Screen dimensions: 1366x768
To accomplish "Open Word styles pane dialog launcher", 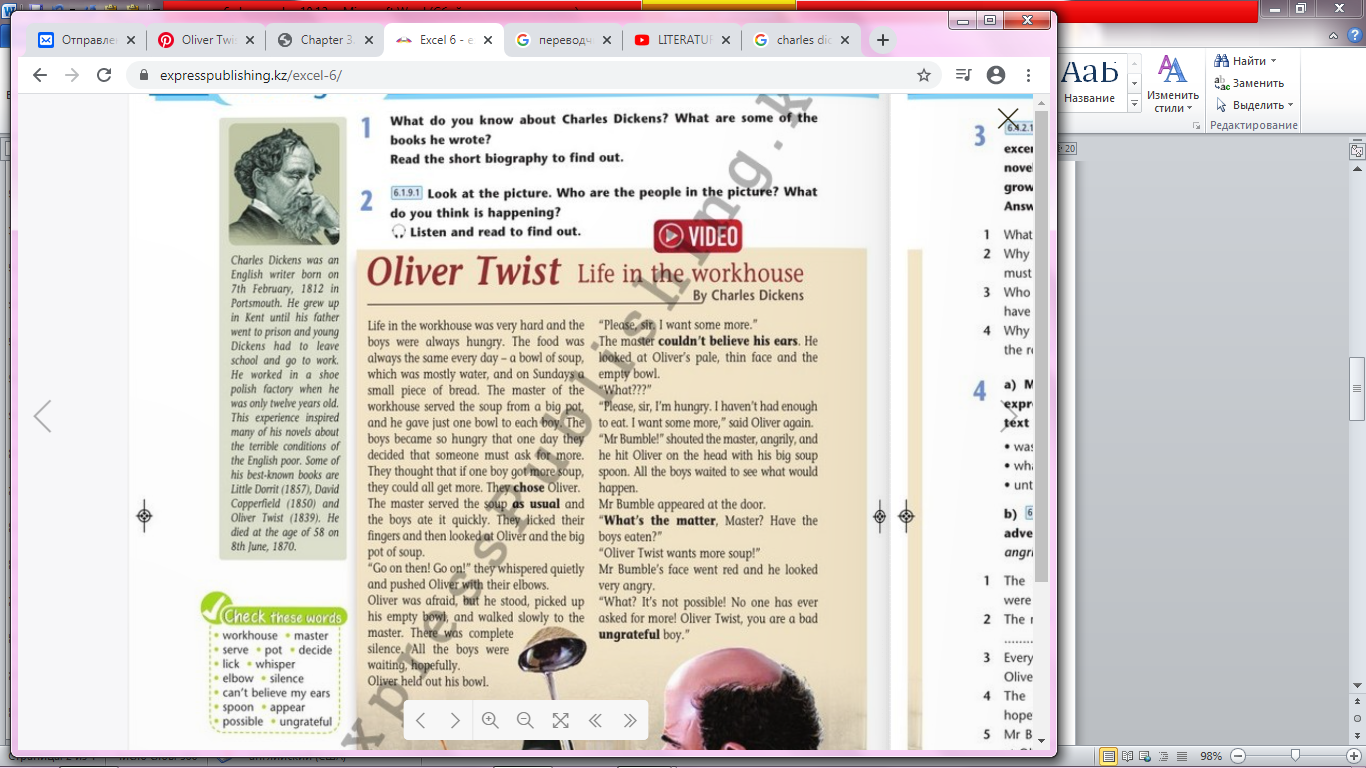I will tap(1196, 126).
